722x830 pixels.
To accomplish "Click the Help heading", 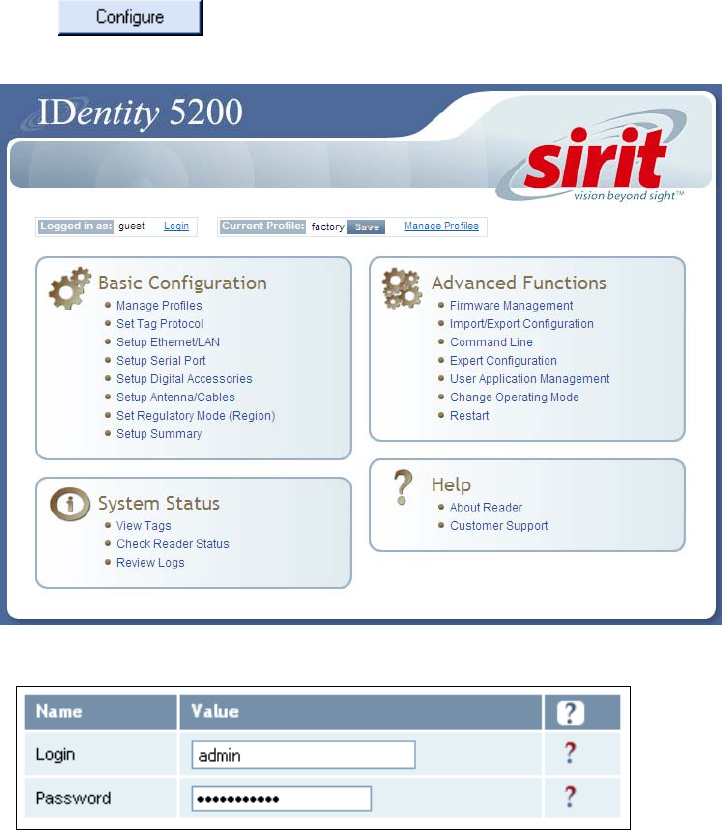I will point(451,485).
